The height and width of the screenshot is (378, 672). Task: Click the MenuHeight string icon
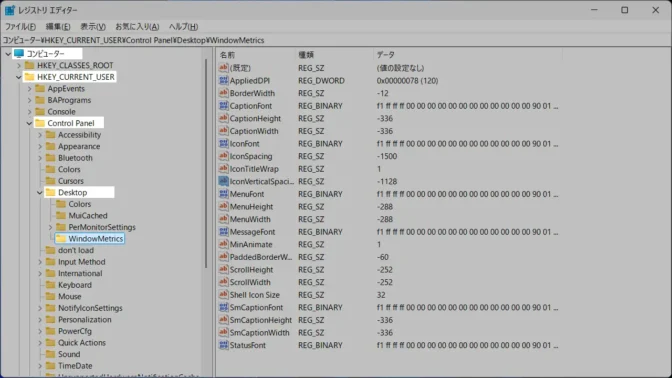click(223, 206)
